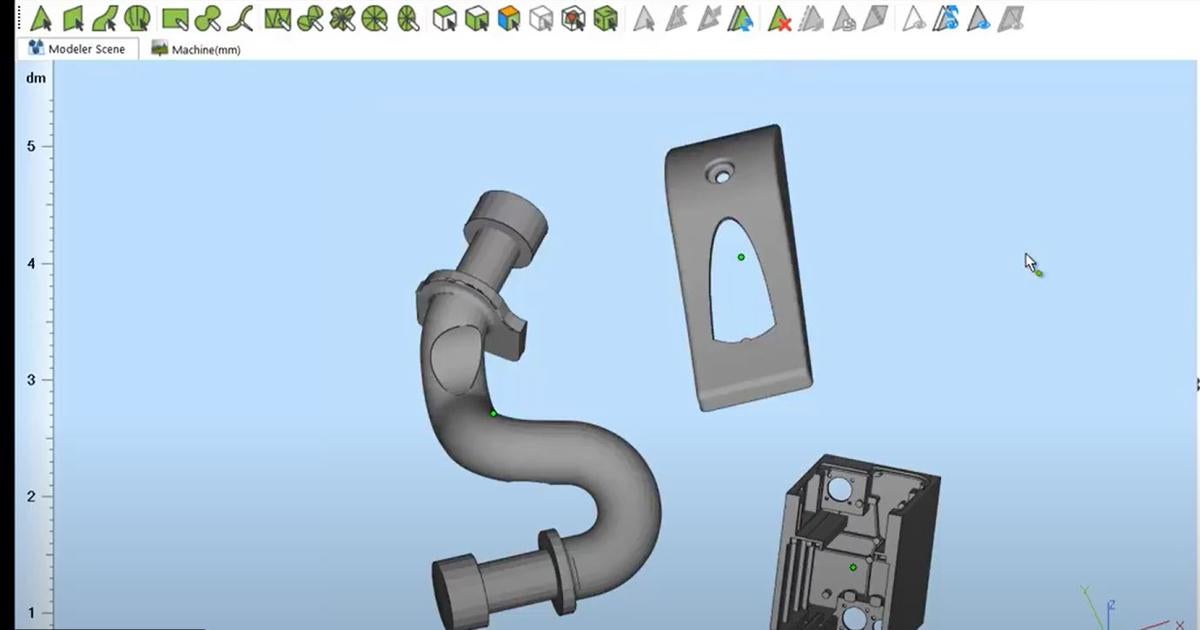The image size is (1200, 630).
Task: Switch to the Modeler Scene tab
Action: pyautogui.click(x=77, y=47)
